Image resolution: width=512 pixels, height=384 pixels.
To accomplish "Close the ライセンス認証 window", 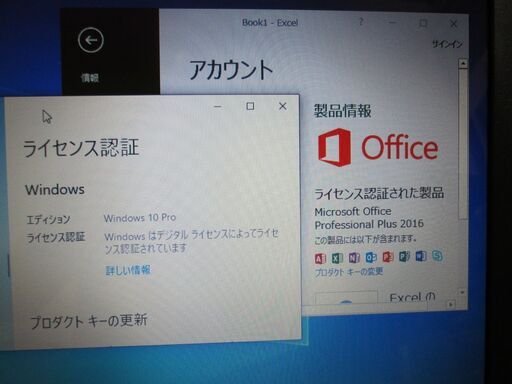I will tap(283, 106).
